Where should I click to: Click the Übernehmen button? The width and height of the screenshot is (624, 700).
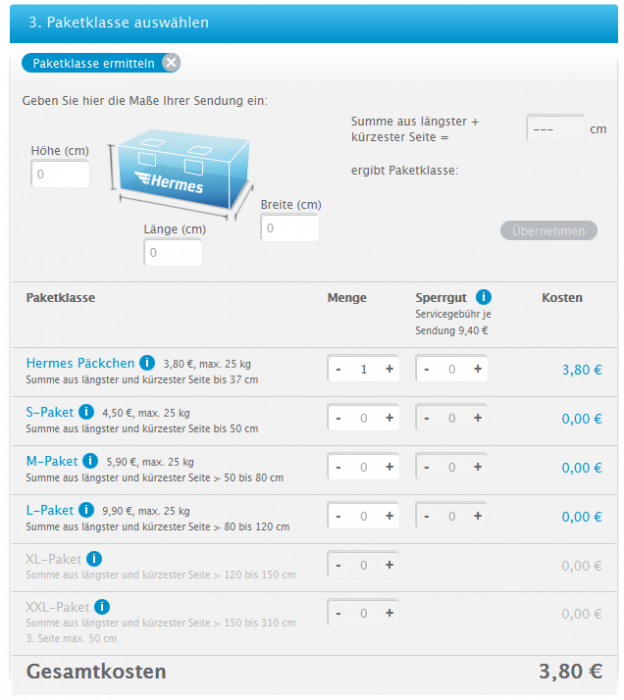point(549,231)
